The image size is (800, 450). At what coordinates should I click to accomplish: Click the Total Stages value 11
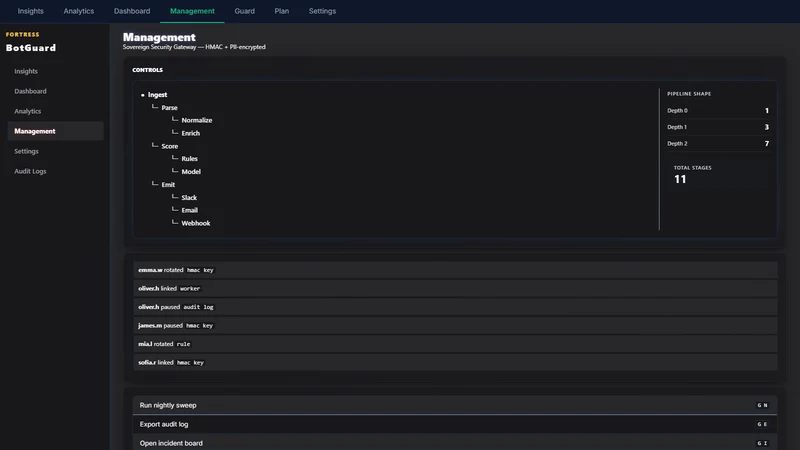coord(680,180)
